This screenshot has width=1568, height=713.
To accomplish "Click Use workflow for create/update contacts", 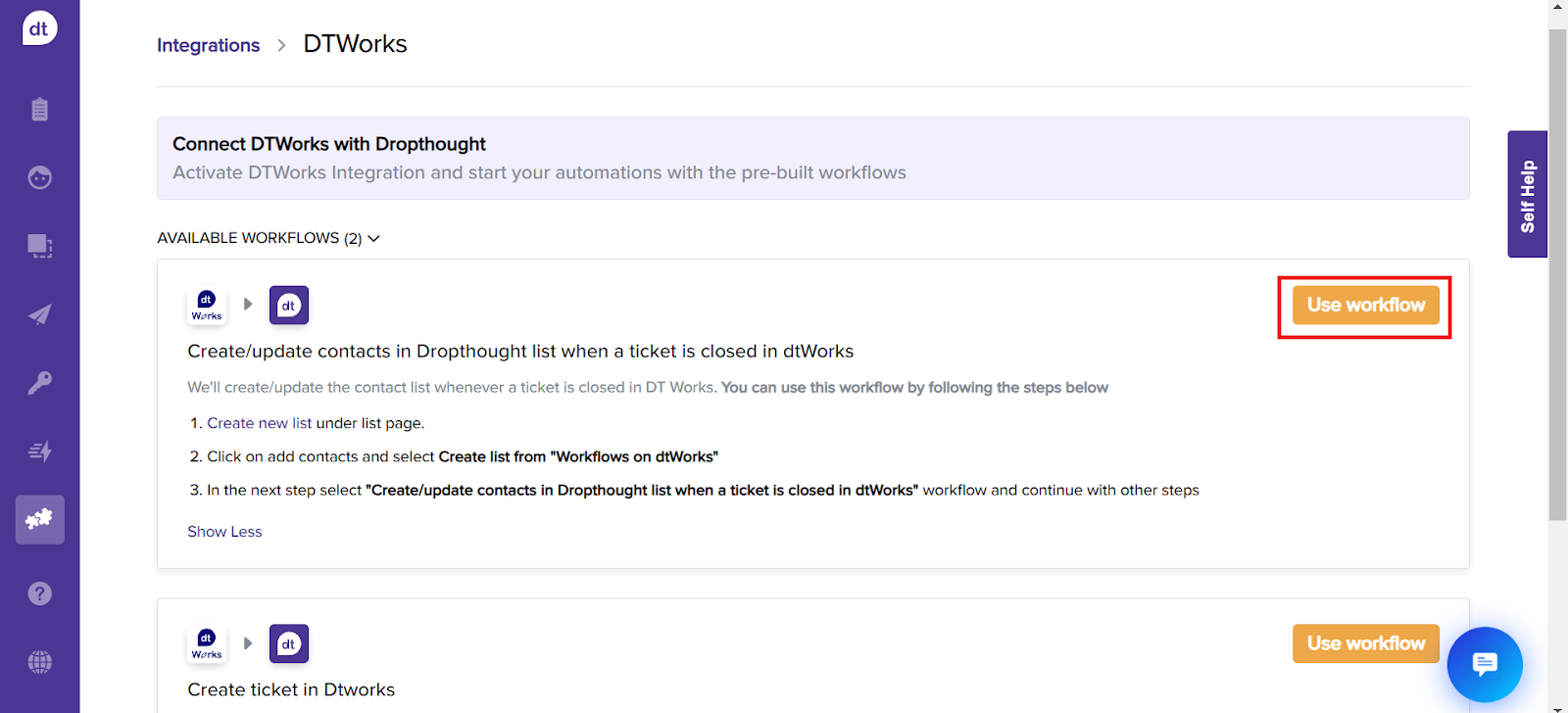I will click(x=1365, y=306).
